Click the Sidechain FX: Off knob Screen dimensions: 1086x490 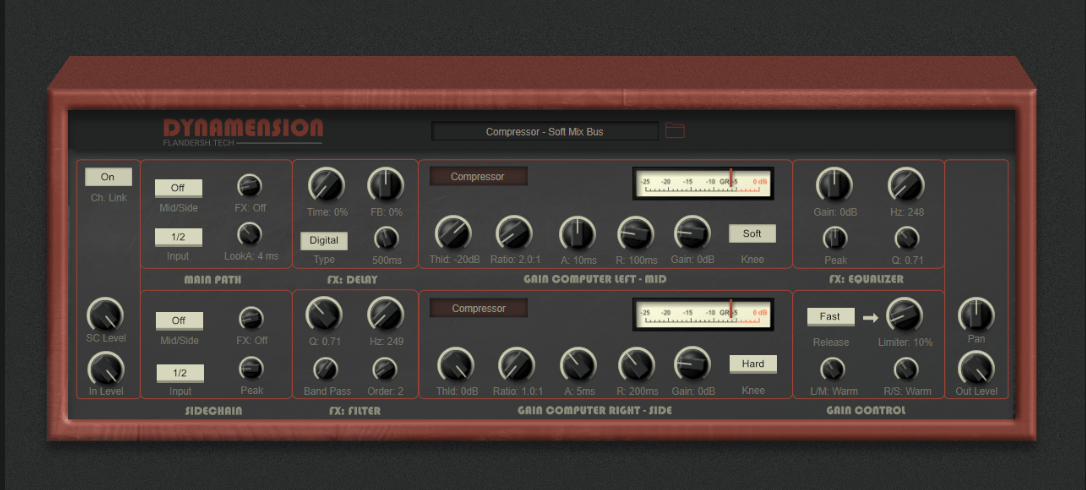tap(251, 318)
